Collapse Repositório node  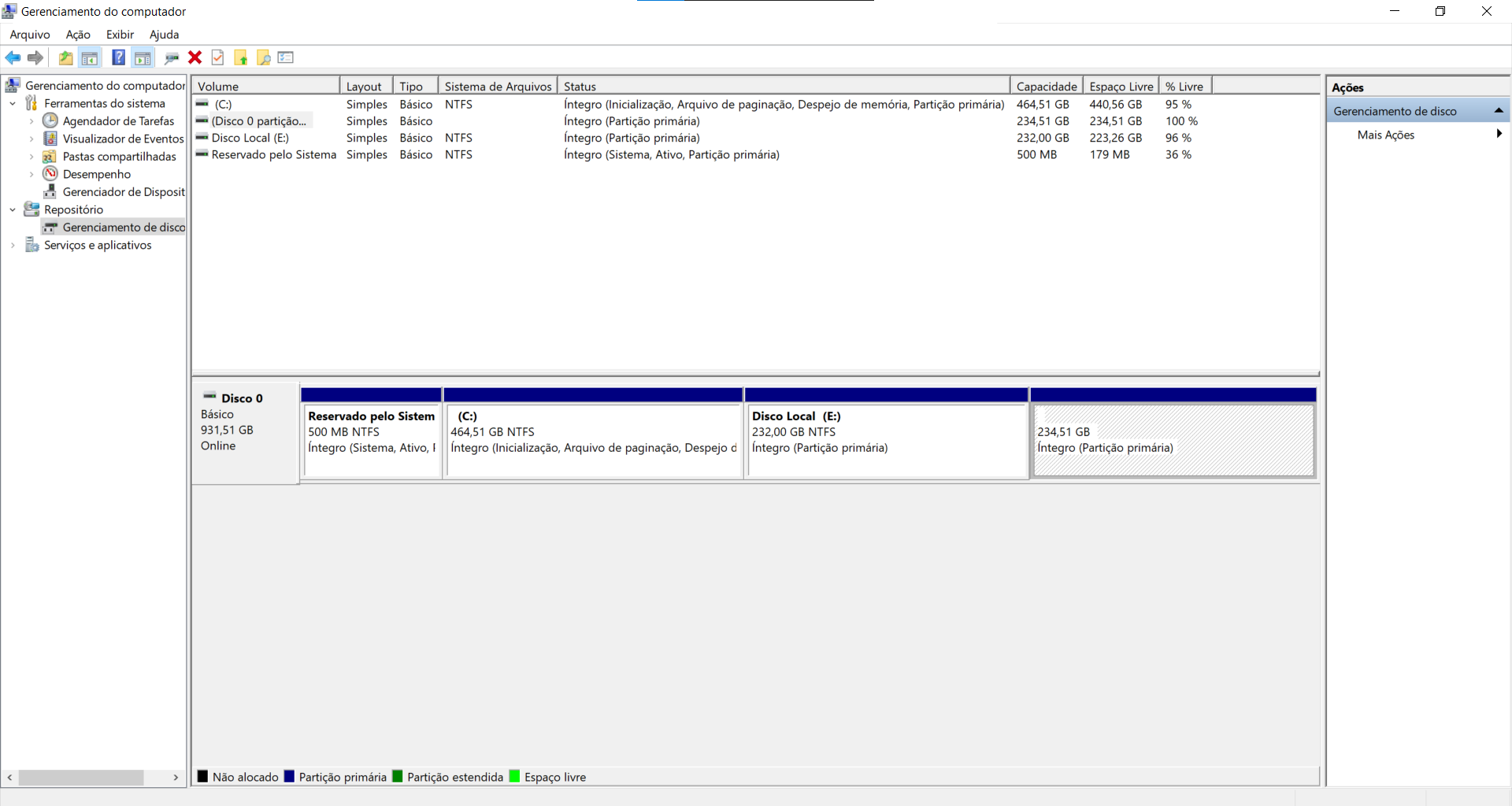coord(13,209)
